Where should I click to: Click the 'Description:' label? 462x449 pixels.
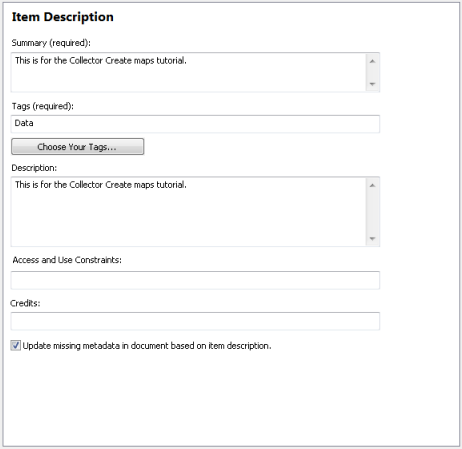point(34,168)
